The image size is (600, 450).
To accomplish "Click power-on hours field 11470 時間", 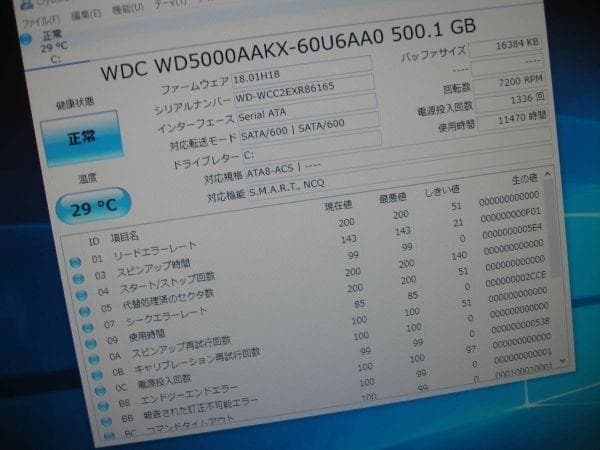I will click(512, 119).
